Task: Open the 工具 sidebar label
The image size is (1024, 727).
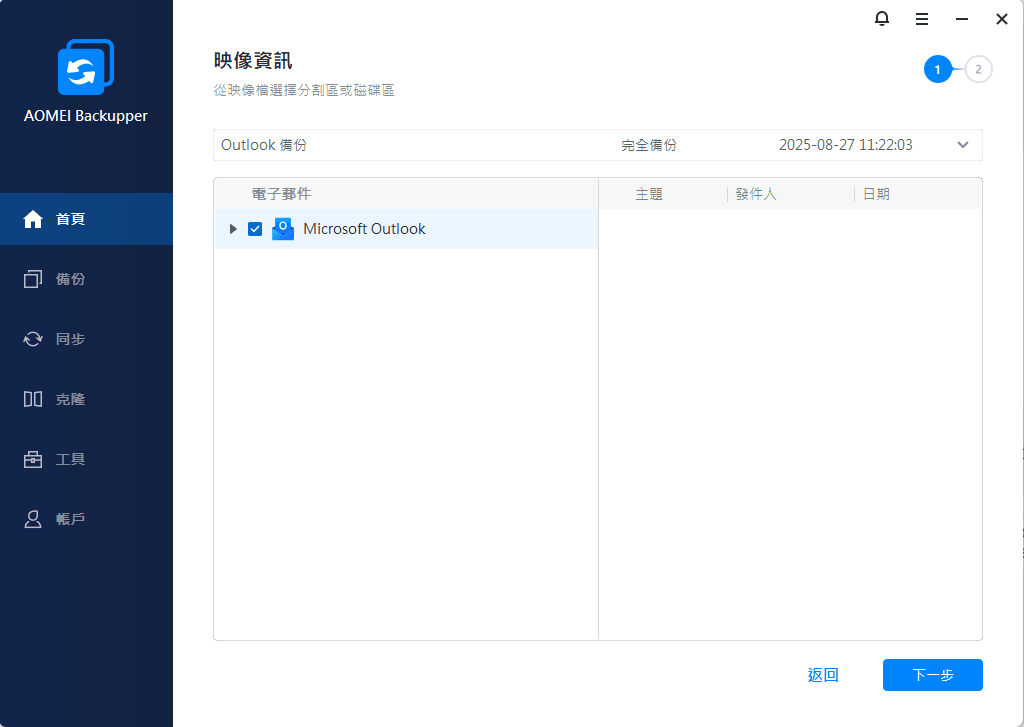Action: click(71, 459)
